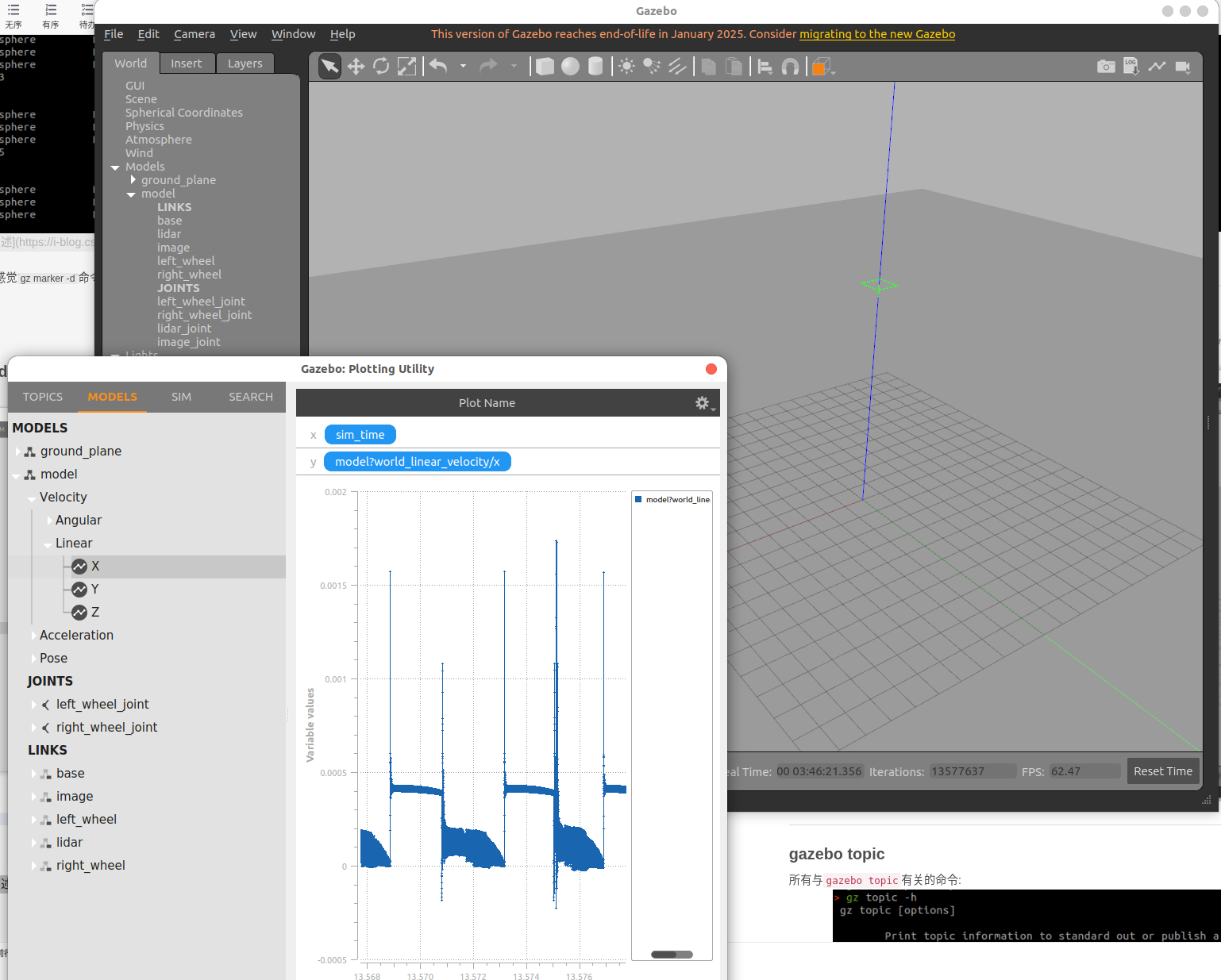Open the orange view angle cube
The height and width of the screenshot is (980, 1221).
(822, 67)
